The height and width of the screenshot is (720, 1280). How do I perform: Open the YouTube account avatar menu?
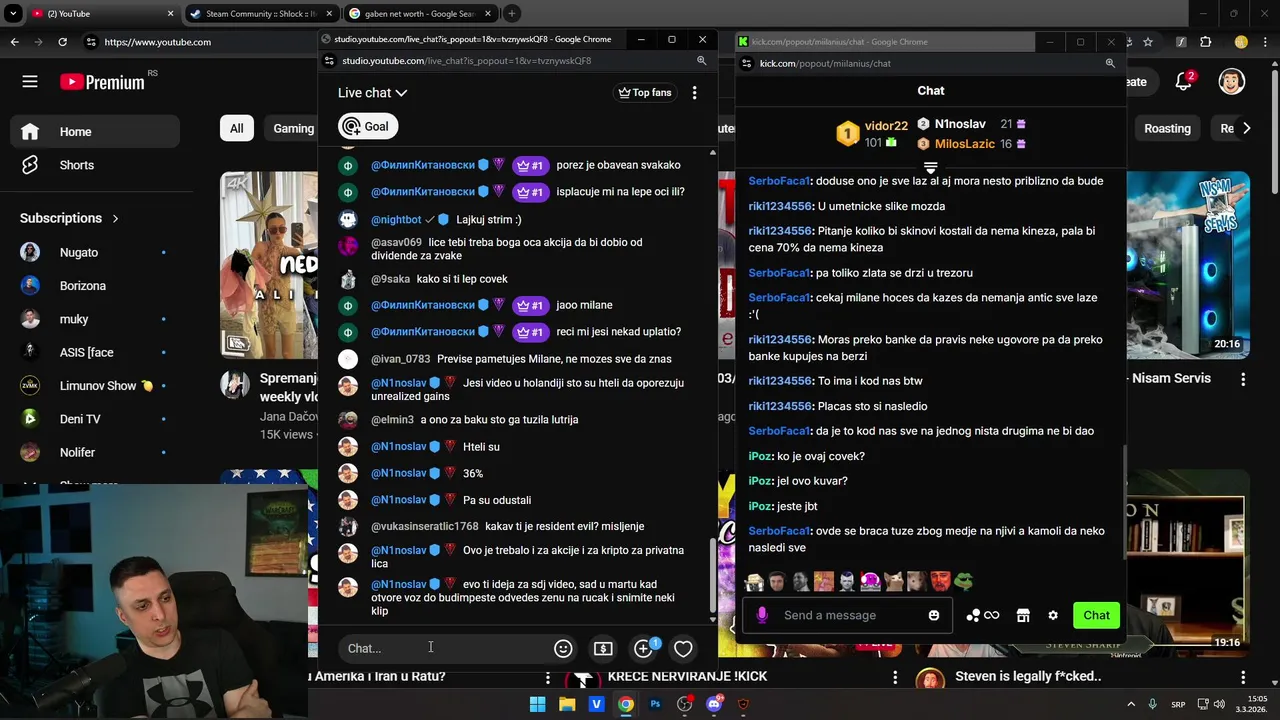pos(1232,82)
